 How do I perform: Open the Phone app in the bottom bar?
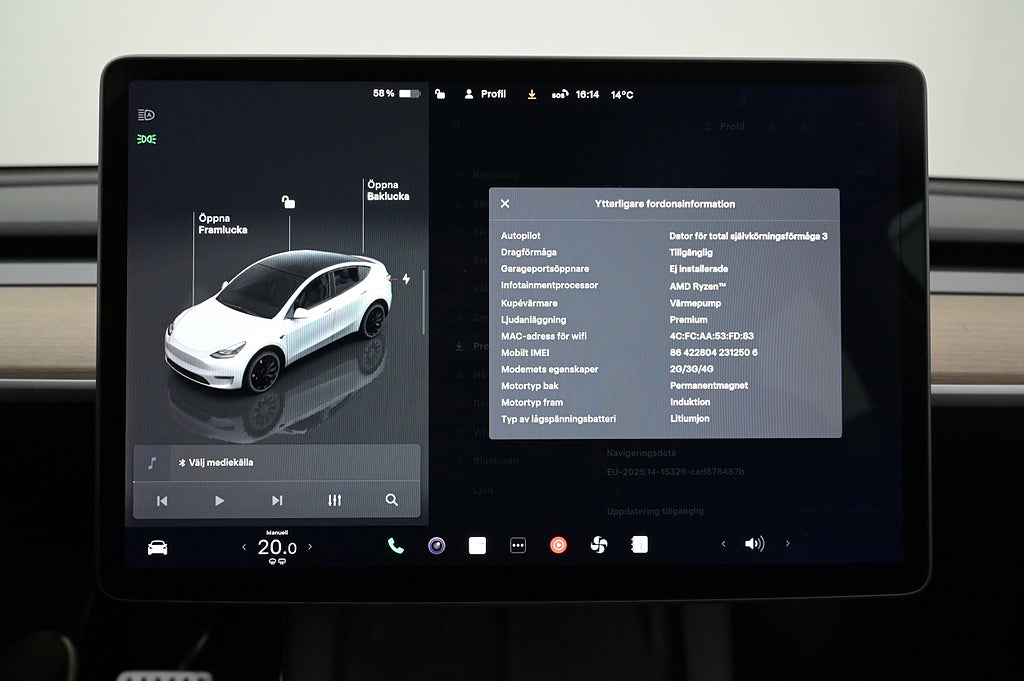tap(396, 546)
